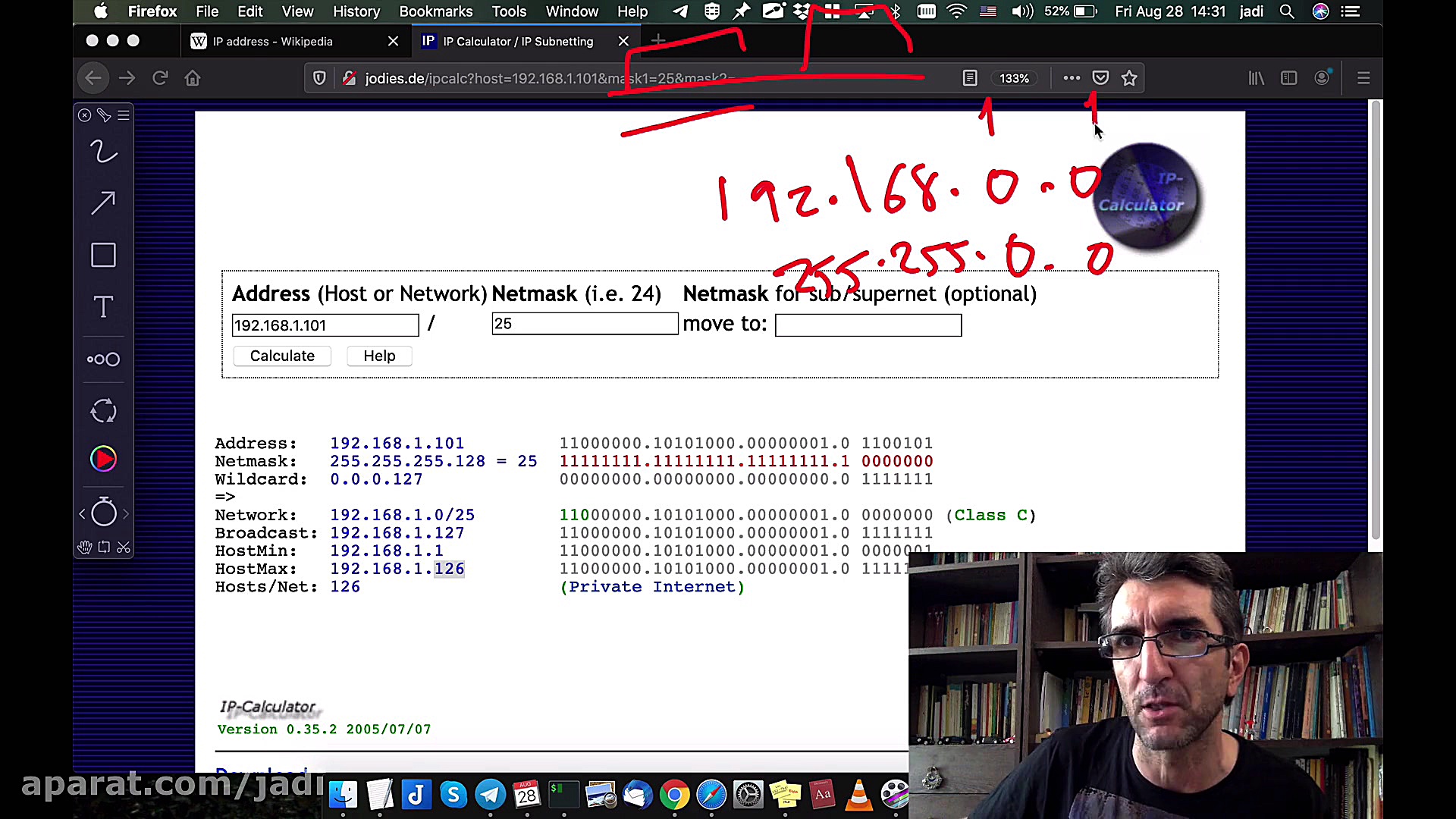Open the Bookmarks menu in menu bar
1456x819 pixels.
[435, 11]
